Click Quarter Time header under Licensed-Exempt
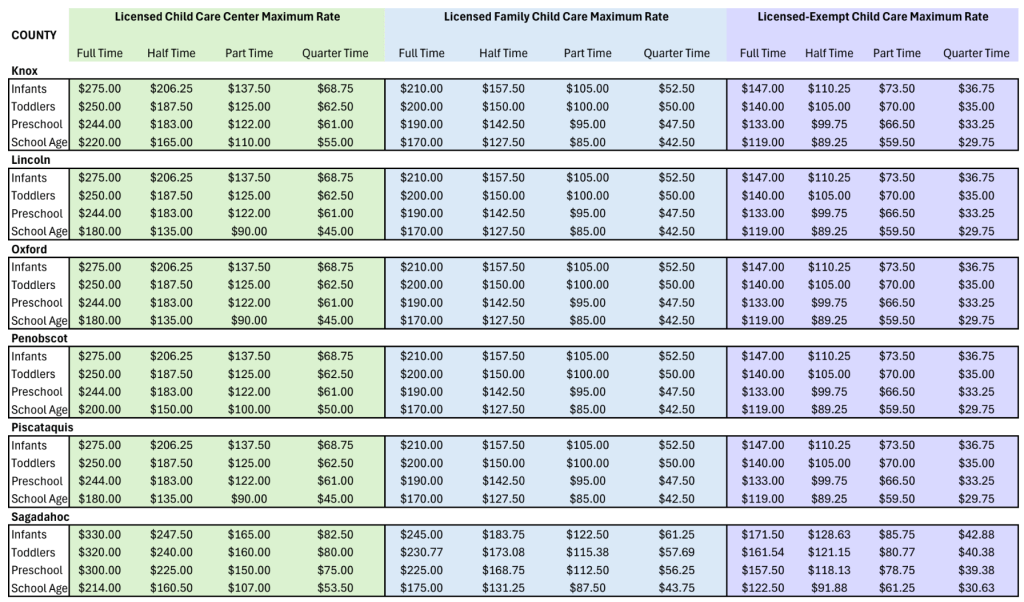This screenshot has height=602, width=1024. [975, 53]
